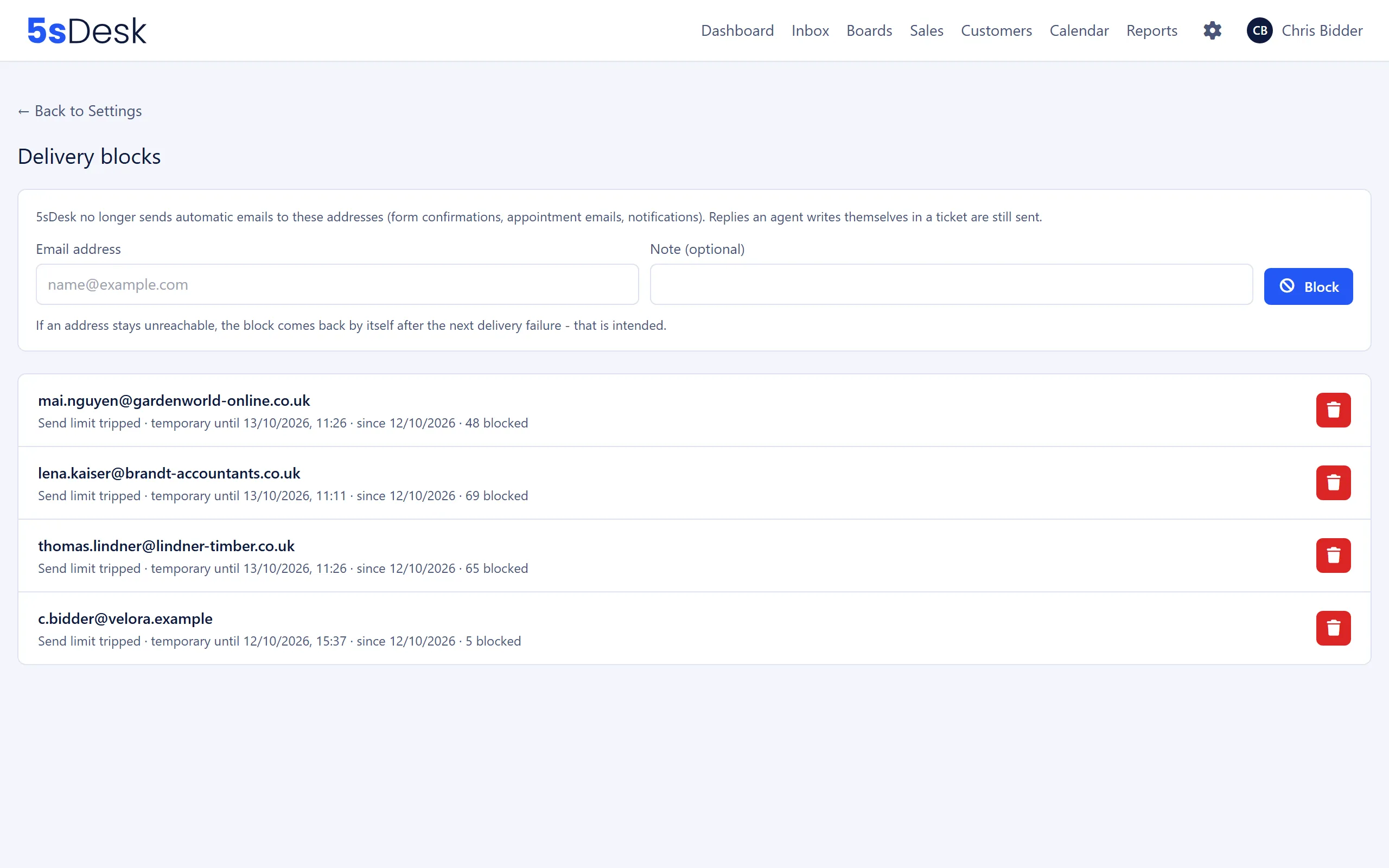The image size is (1389, 868).
Task: Click the '69 blocked' status line
Action: coord(283,496)
